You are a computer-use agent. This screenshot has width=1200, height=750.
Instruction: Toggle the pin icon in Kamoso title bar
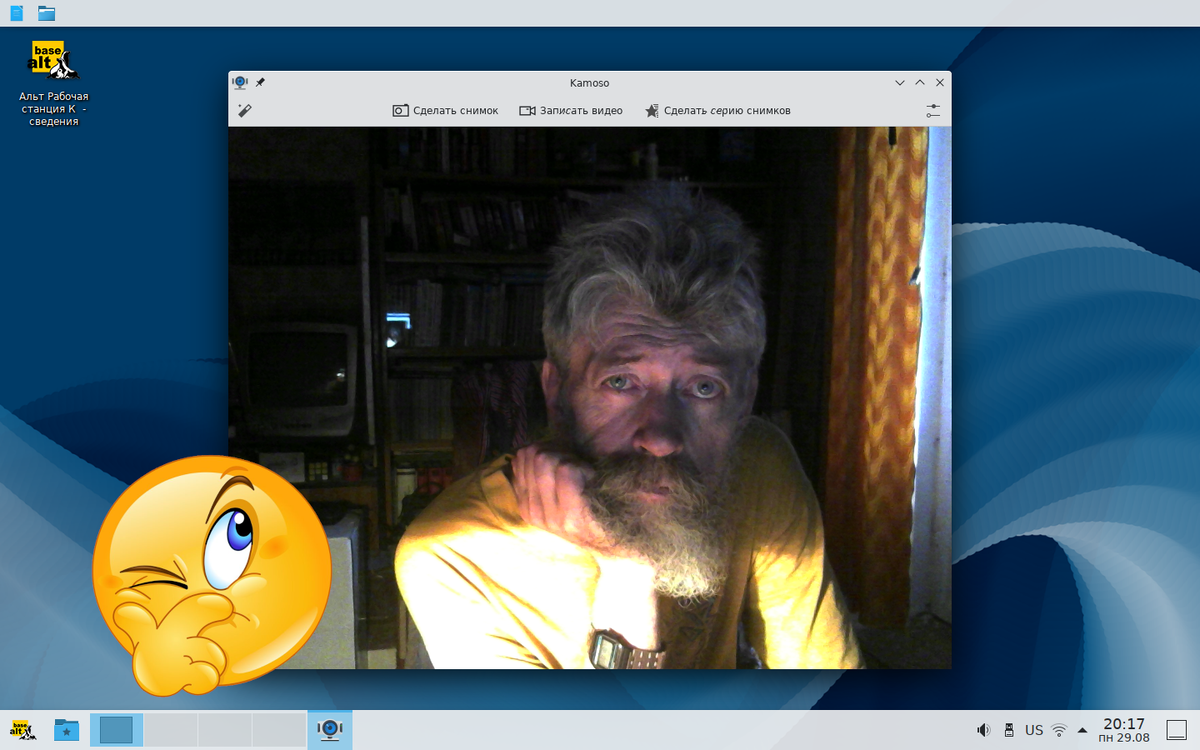261,83
